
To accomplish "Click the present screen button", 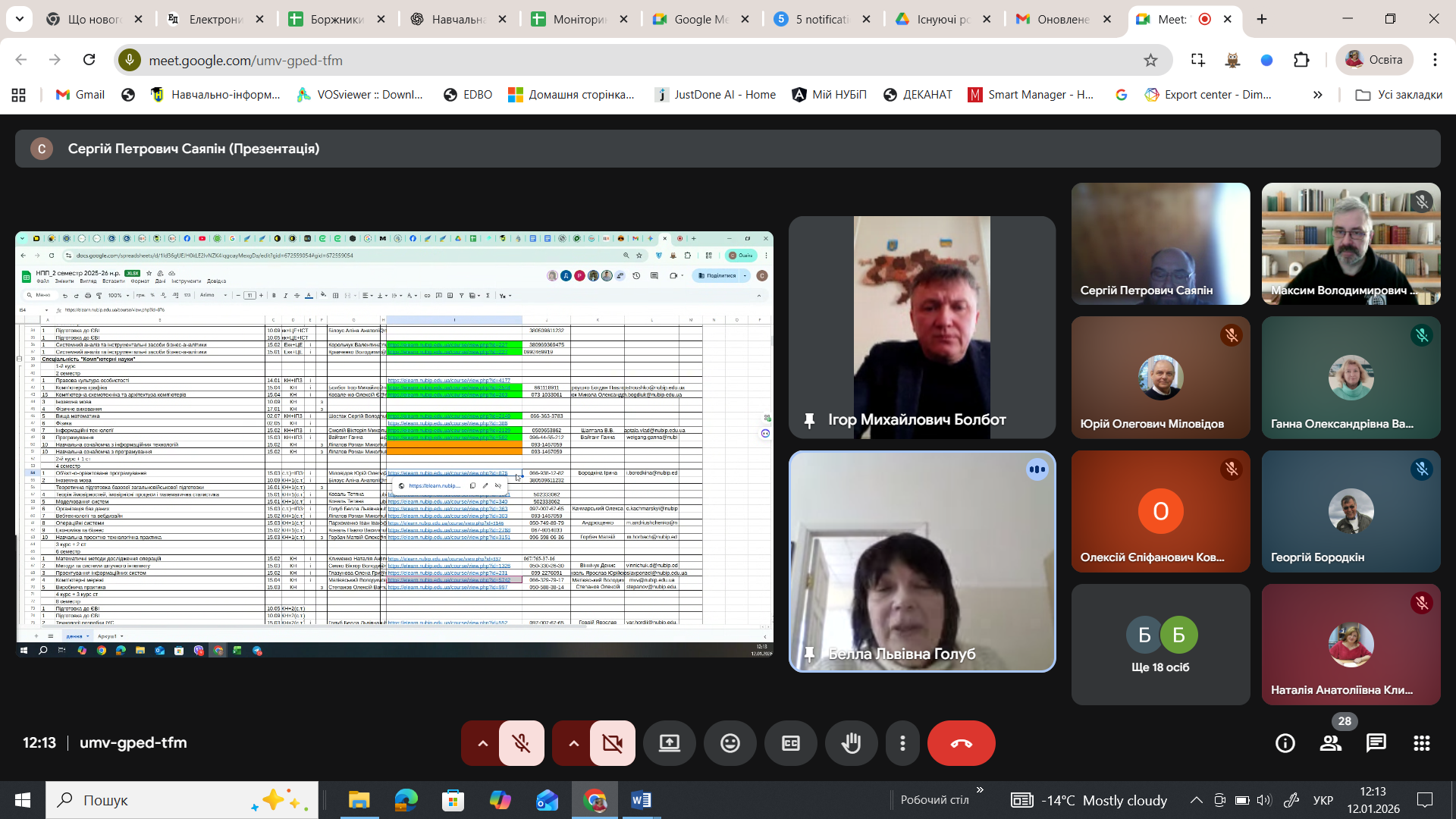I will coord(669,743).
